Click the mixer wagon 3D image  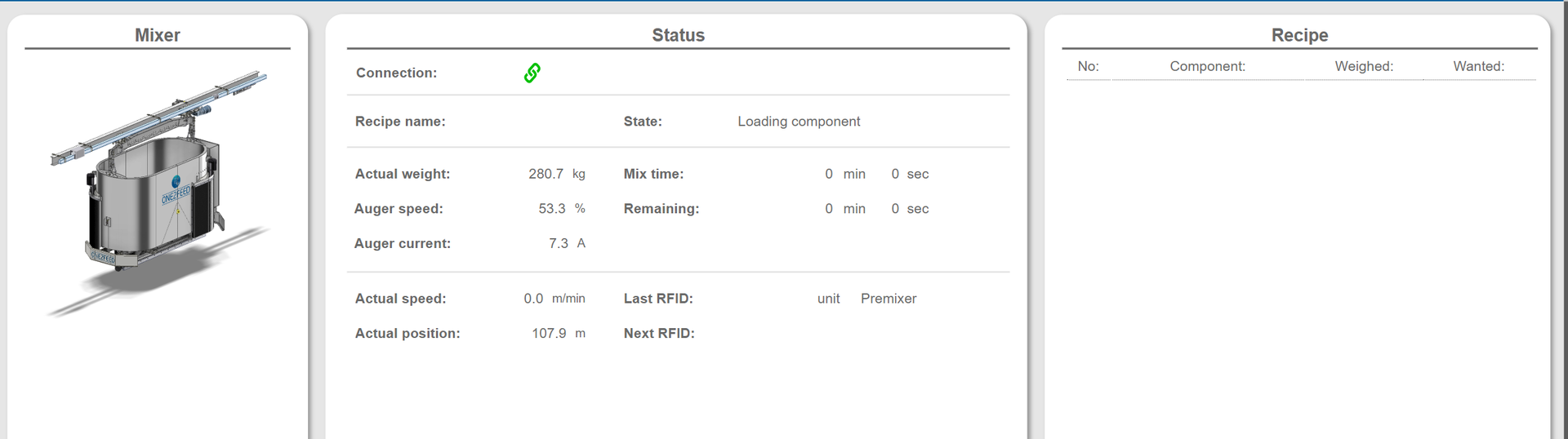(159, 193)
